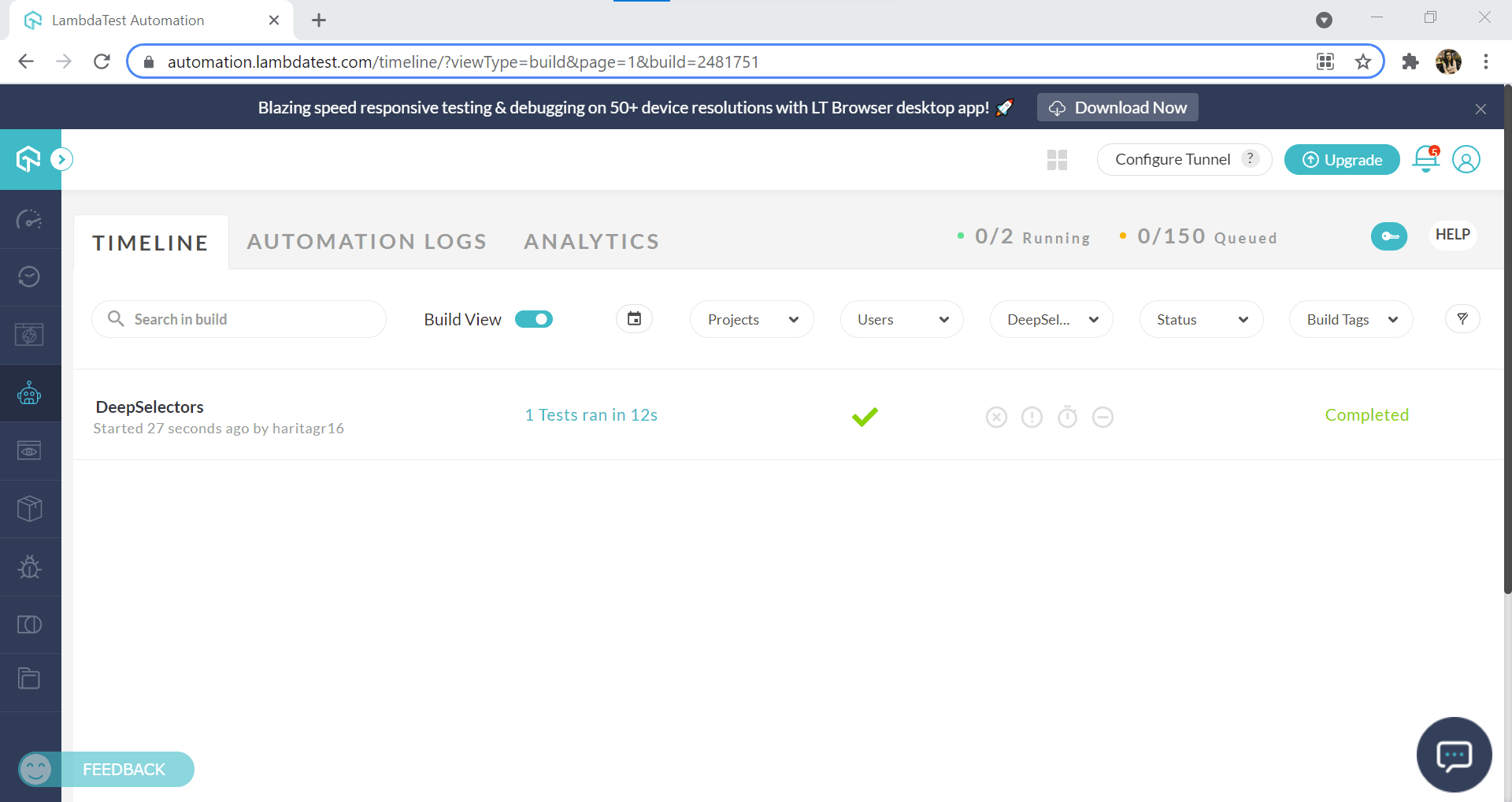Click the error exclamation circle icon

point(1032,417)
